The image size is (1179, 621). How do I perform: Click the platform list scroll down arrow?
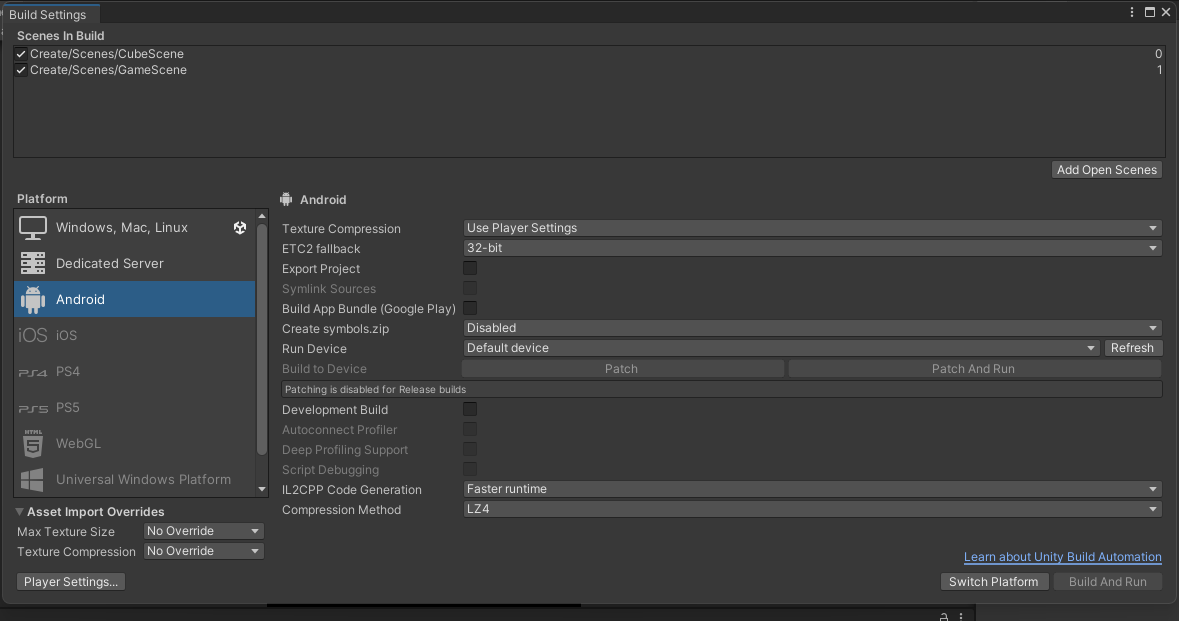262,489
